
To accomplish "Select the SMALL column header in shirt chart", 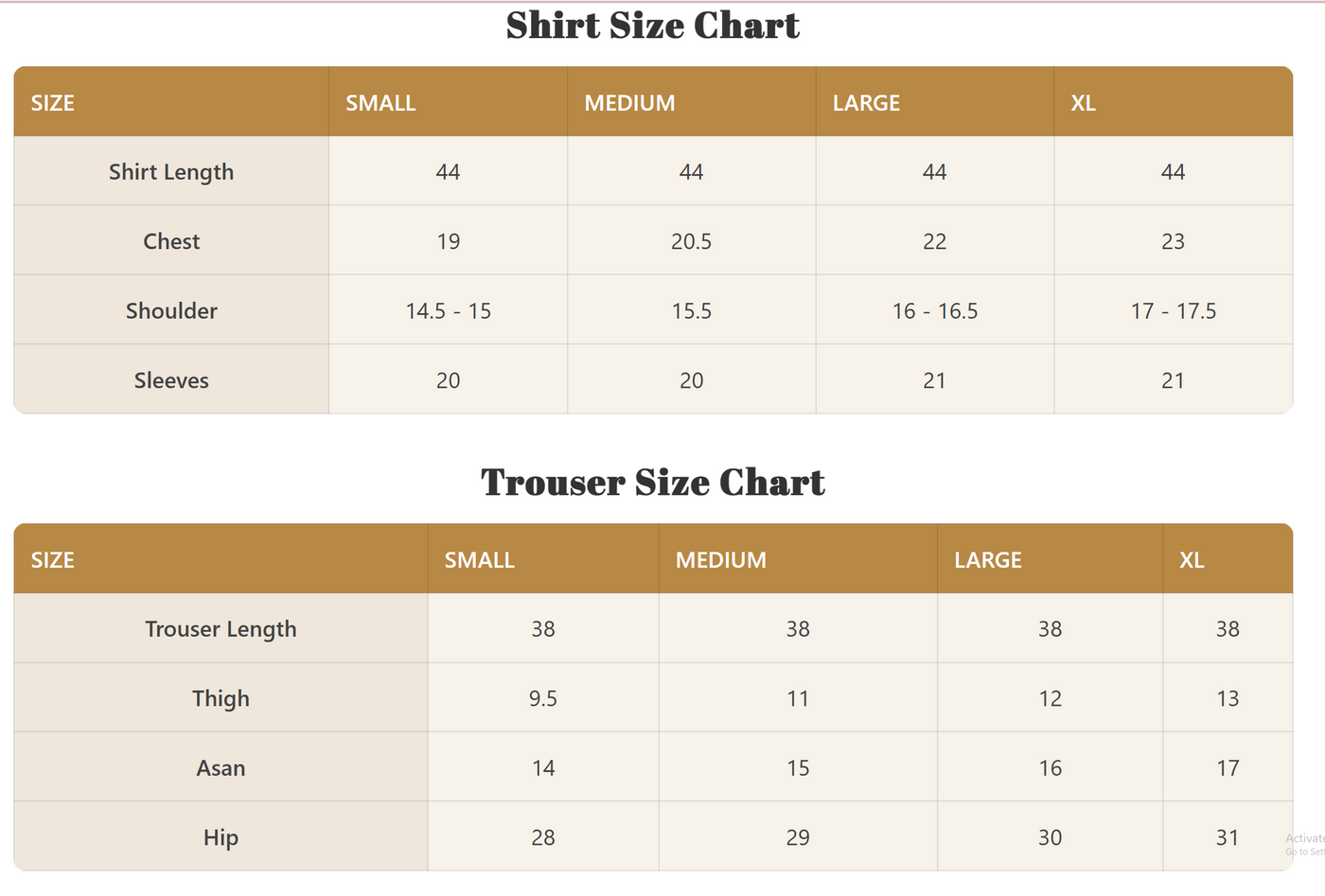I will 380,102.
